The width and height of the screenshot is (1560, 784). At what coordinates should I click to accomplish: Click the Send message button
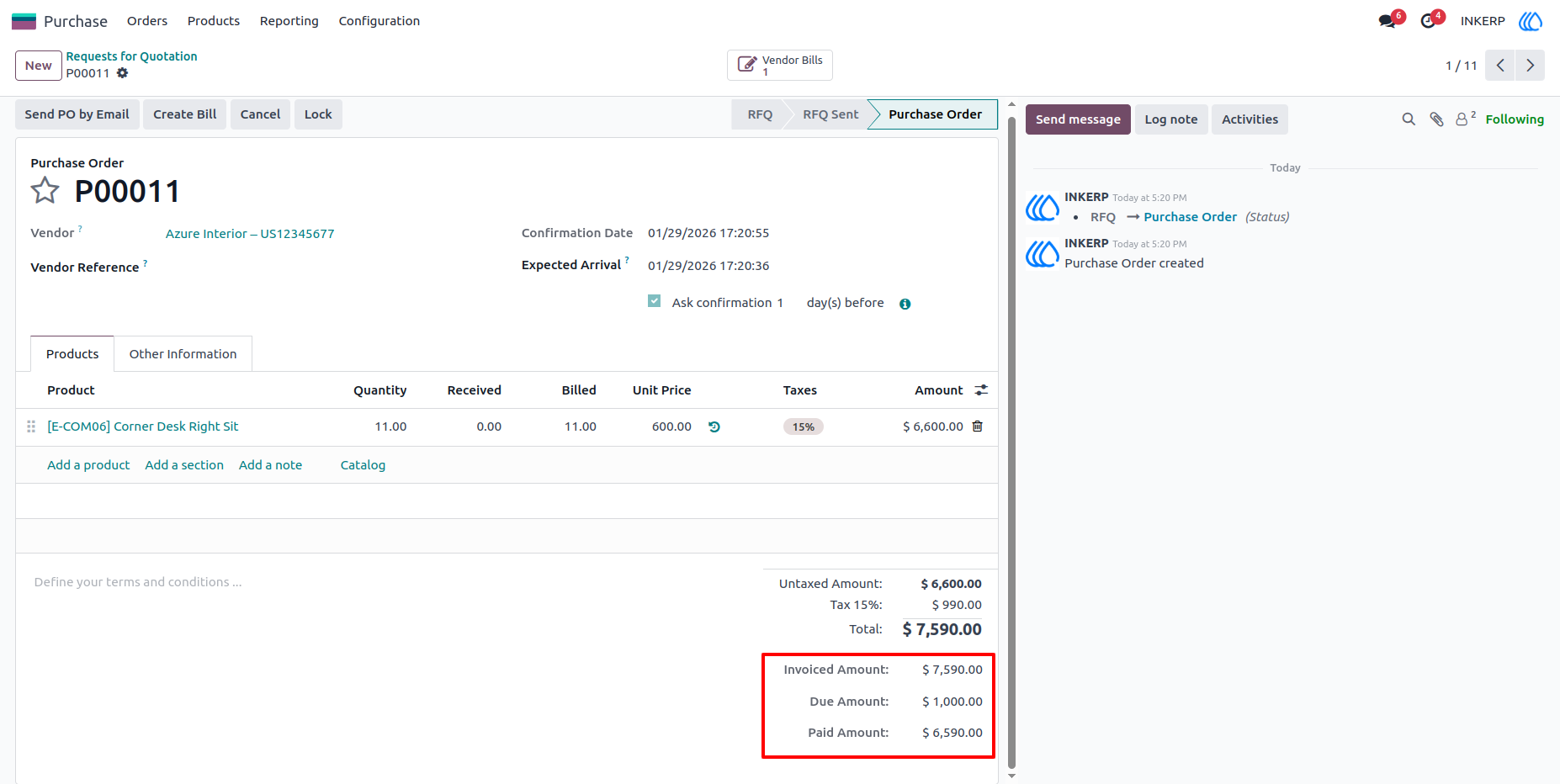coord(1078,119)
